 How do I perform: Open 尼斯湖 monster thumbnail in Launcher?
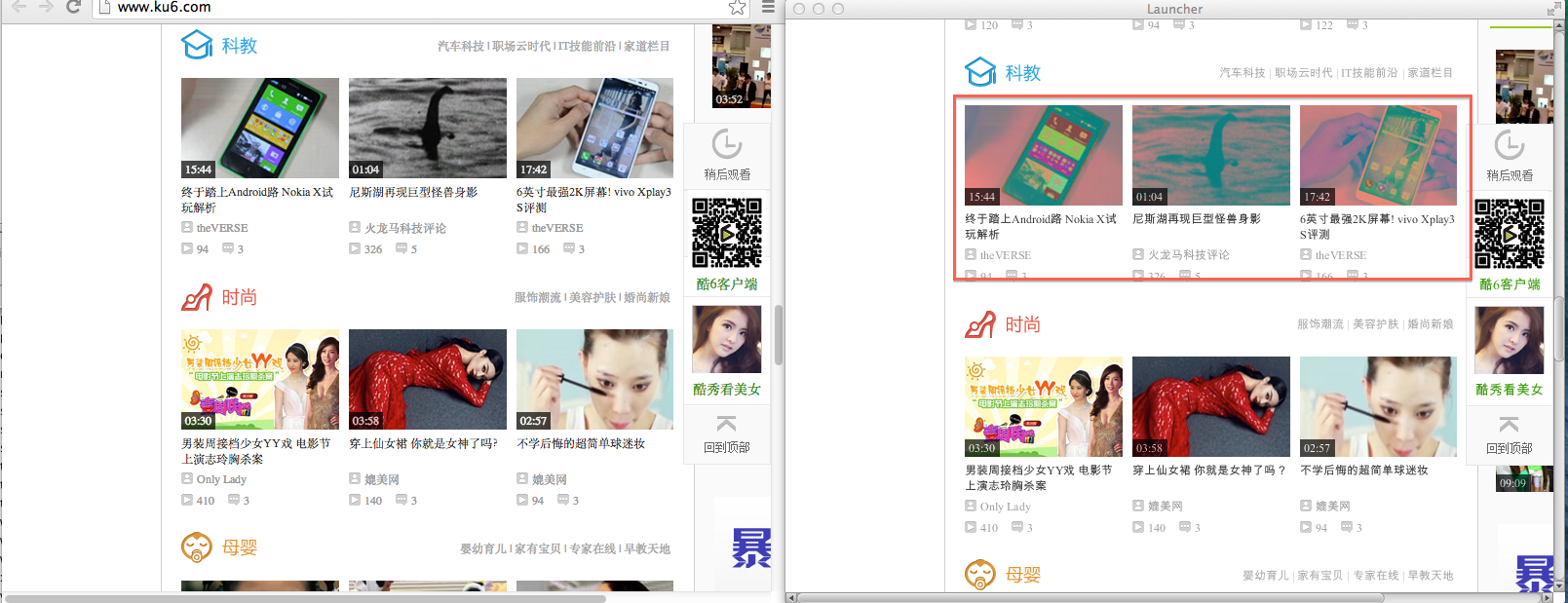[x=1211, y=155]
